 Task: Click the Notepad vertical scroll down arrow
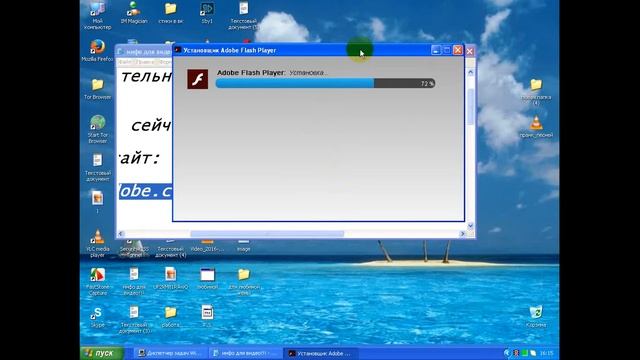[470, 226]
